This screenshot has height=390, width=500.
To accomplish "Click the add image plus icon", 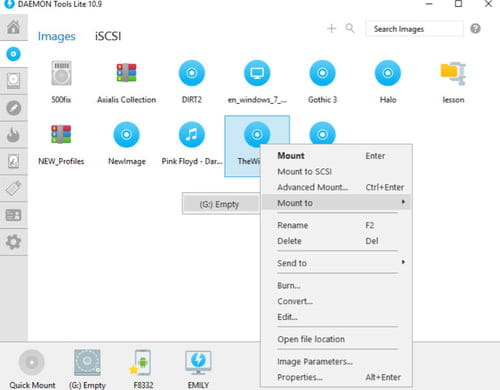I will click(331, 29).
